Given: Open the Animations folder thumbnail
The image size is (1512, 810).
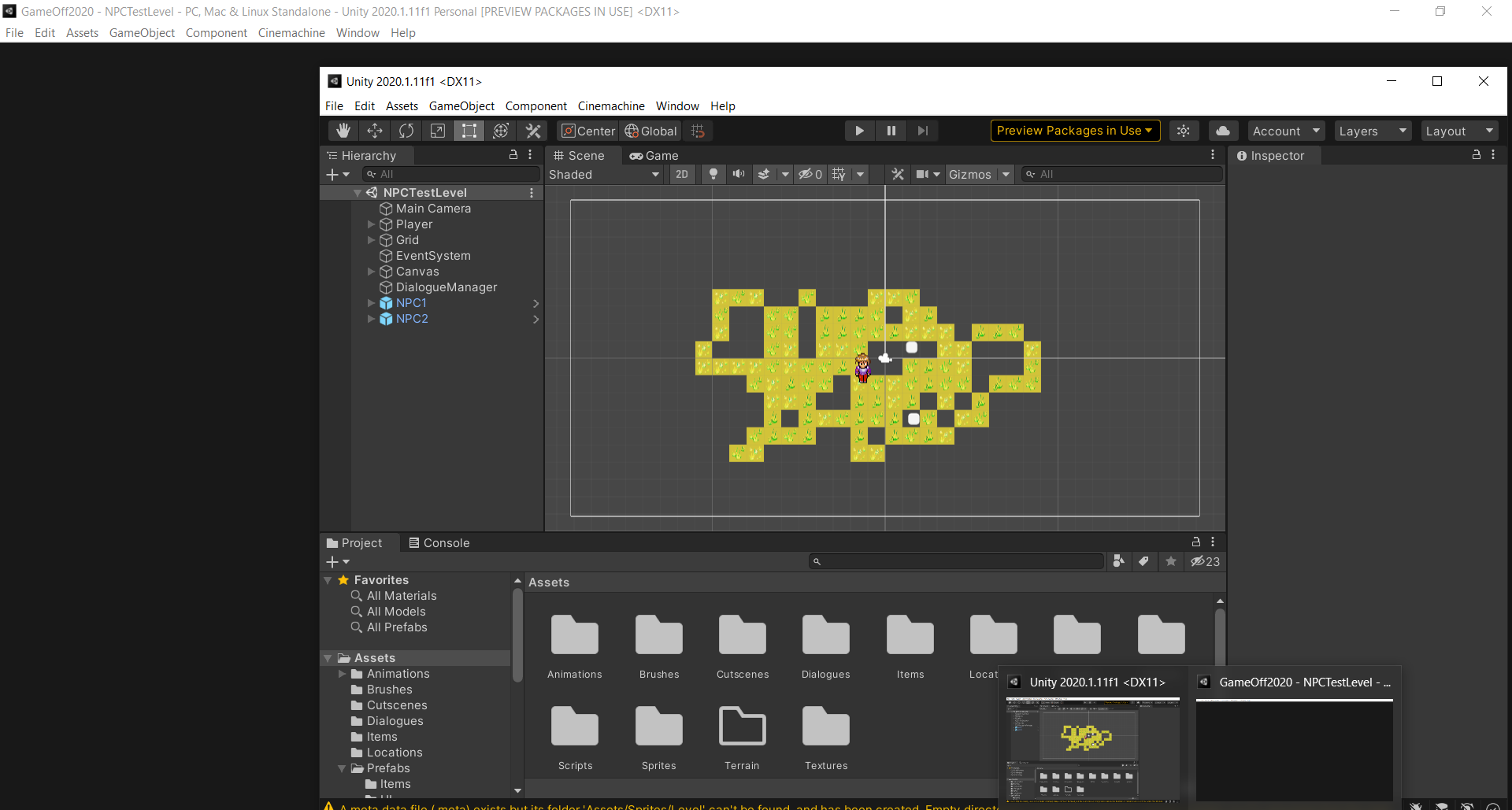Looking at the screenshot, I should [575, 634].
